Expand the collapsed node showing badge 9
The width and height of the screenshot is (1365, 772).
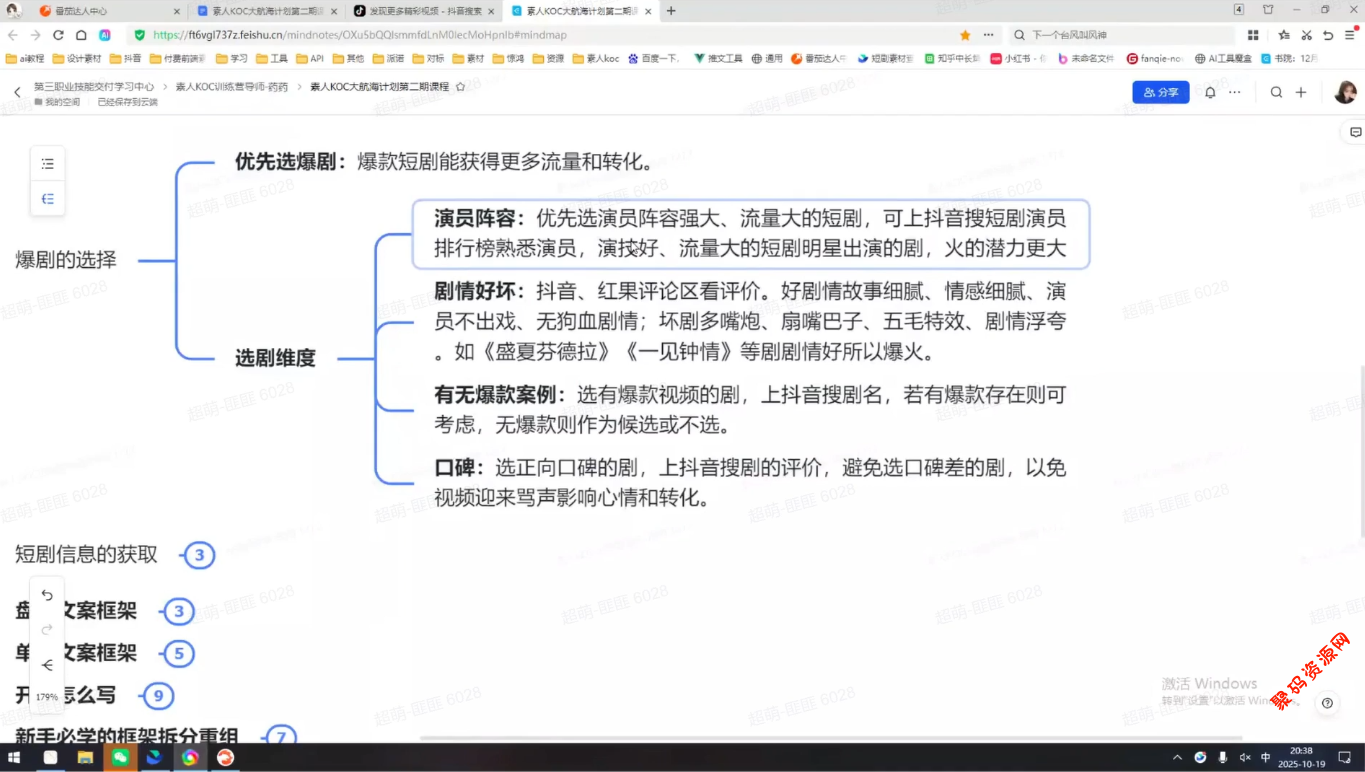(x=157, y=696)
